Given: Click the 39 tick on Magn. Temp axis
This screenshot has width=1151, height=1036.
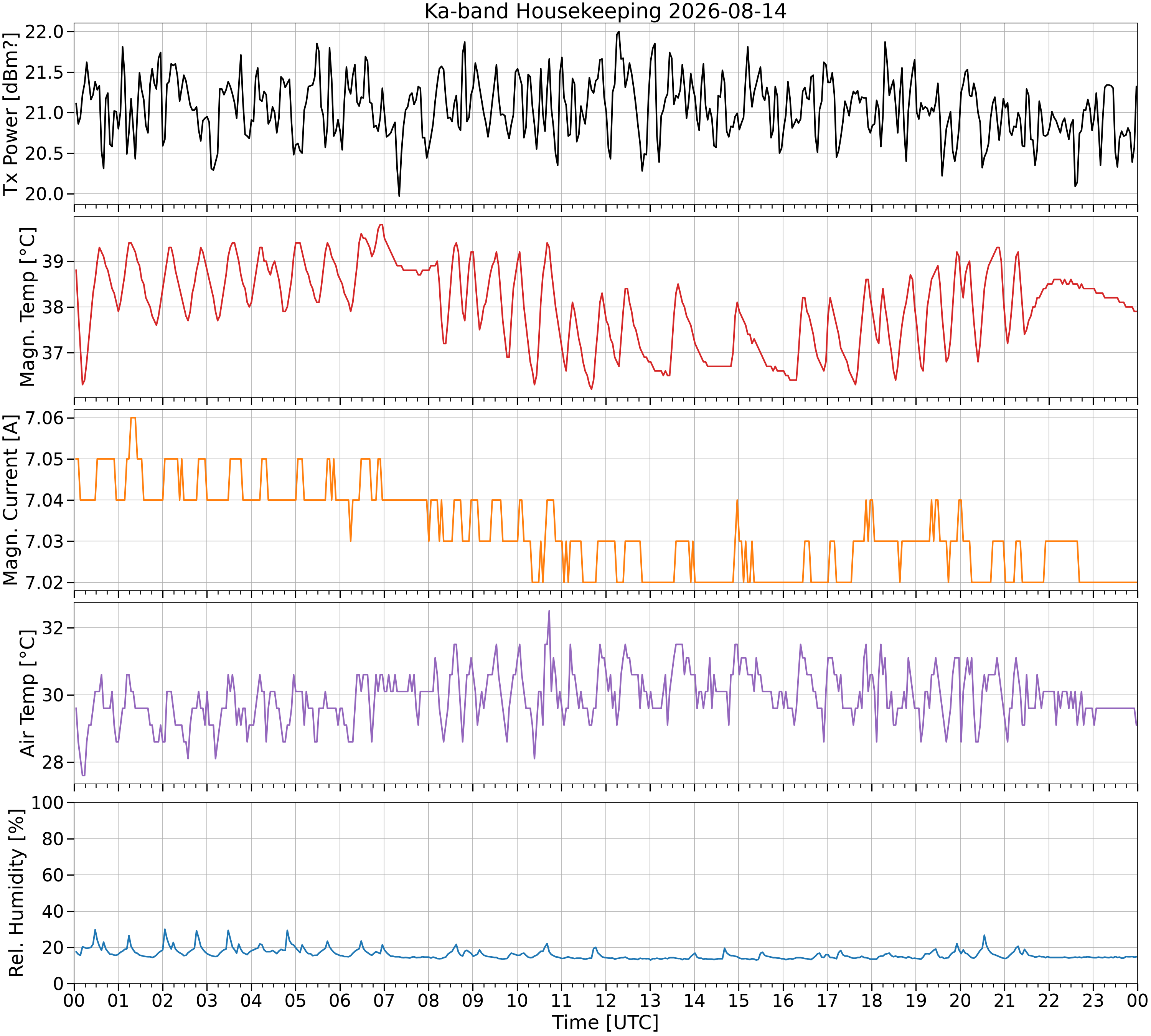Looking at the screenshot, I should pyautogui.click(x=54, y=262).
